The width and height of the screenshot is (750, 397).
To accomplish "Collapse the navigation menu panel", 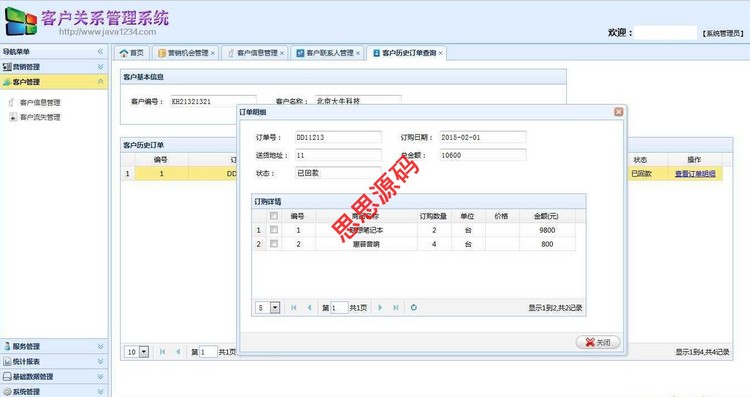I will click(x=100, y=51).
